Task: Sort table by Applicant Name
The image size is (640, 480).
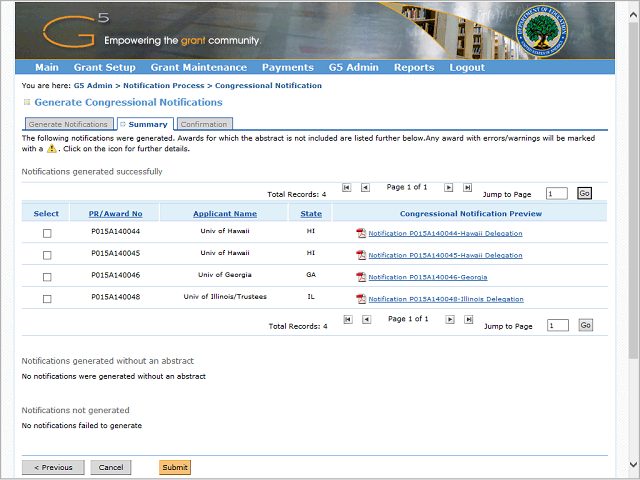Action: point(225,213)
